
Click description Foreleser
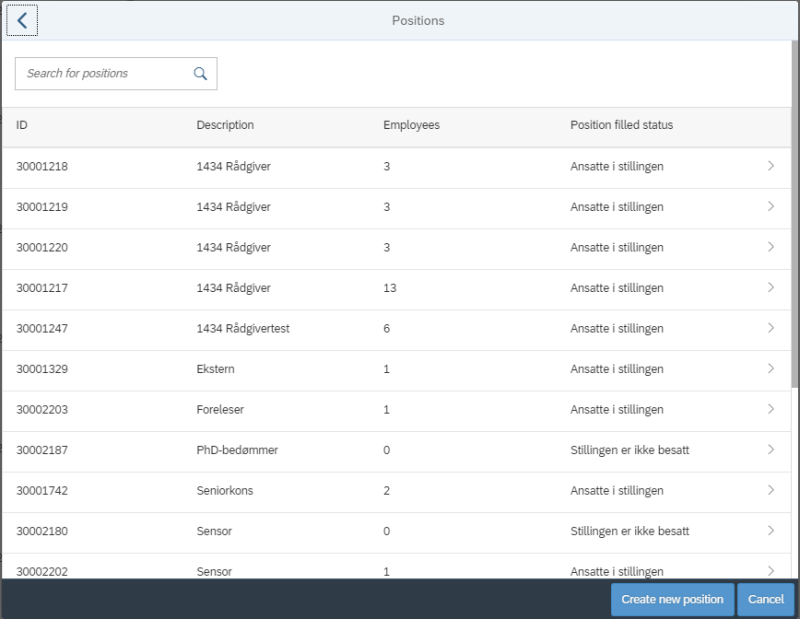[220, 410]
